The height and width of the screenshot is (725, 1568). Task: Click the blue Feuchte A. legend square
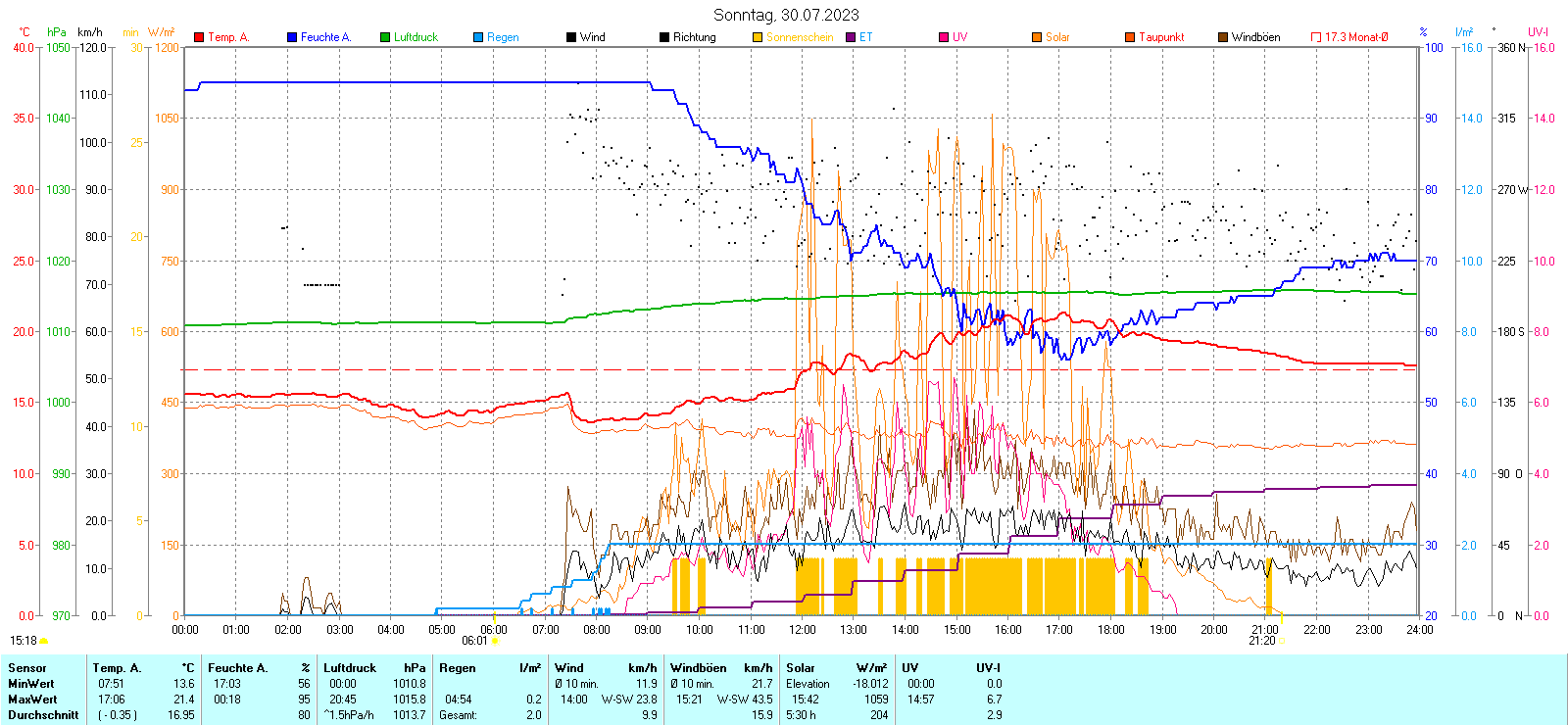(292, 37)
